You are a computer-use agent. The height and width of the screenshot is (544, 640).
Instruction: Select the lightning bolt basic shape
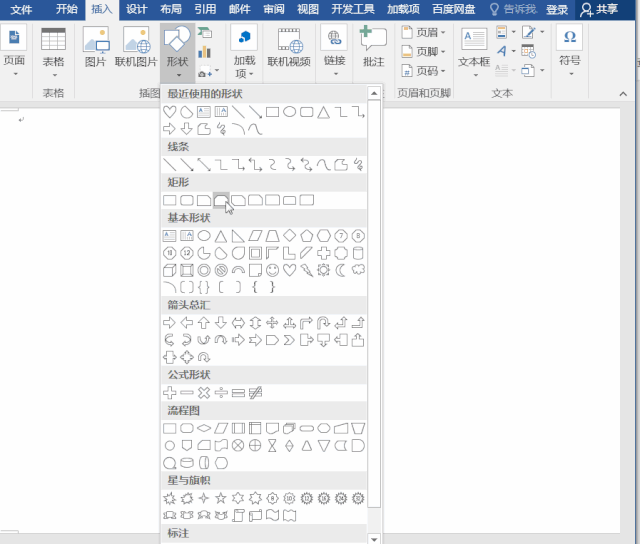click(307, 270)
